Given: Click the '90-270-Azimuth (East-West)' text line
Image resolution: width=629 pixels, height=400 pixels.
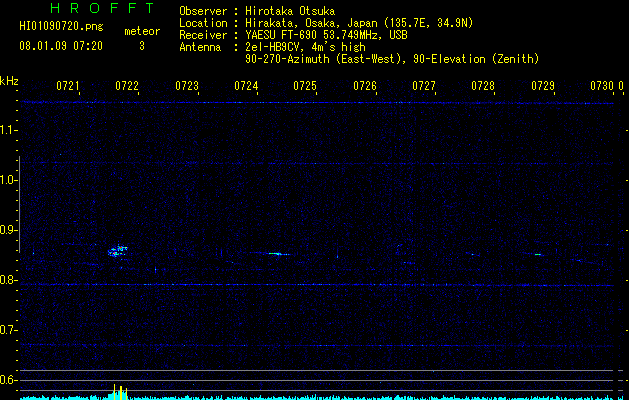Looking at the screenshot, I should (392, 59).
